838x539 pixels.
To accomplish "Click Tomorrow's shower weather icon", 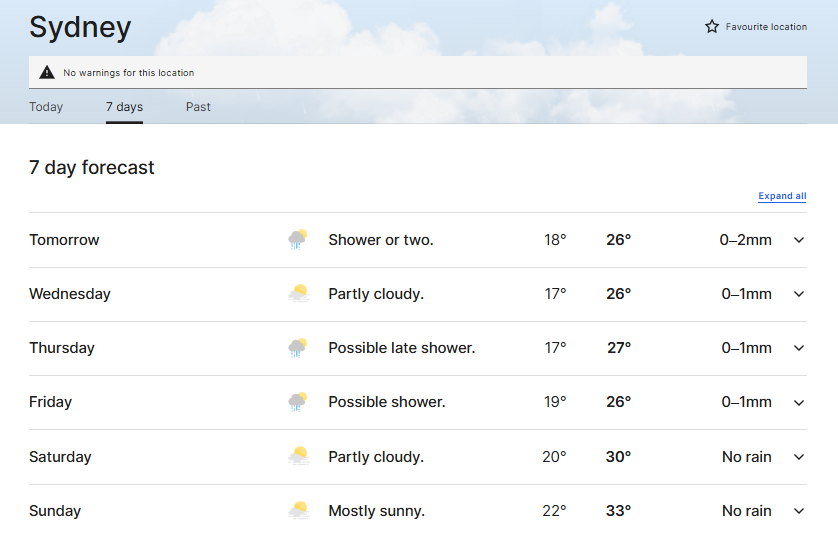I will [x=298, y=240].
